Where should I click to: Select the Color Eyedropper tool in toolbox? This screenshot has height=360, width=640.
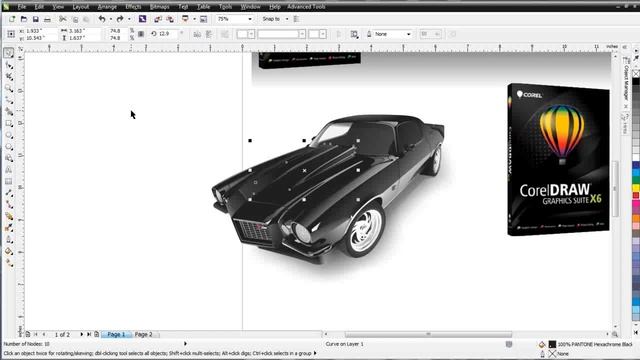point(9,228)
